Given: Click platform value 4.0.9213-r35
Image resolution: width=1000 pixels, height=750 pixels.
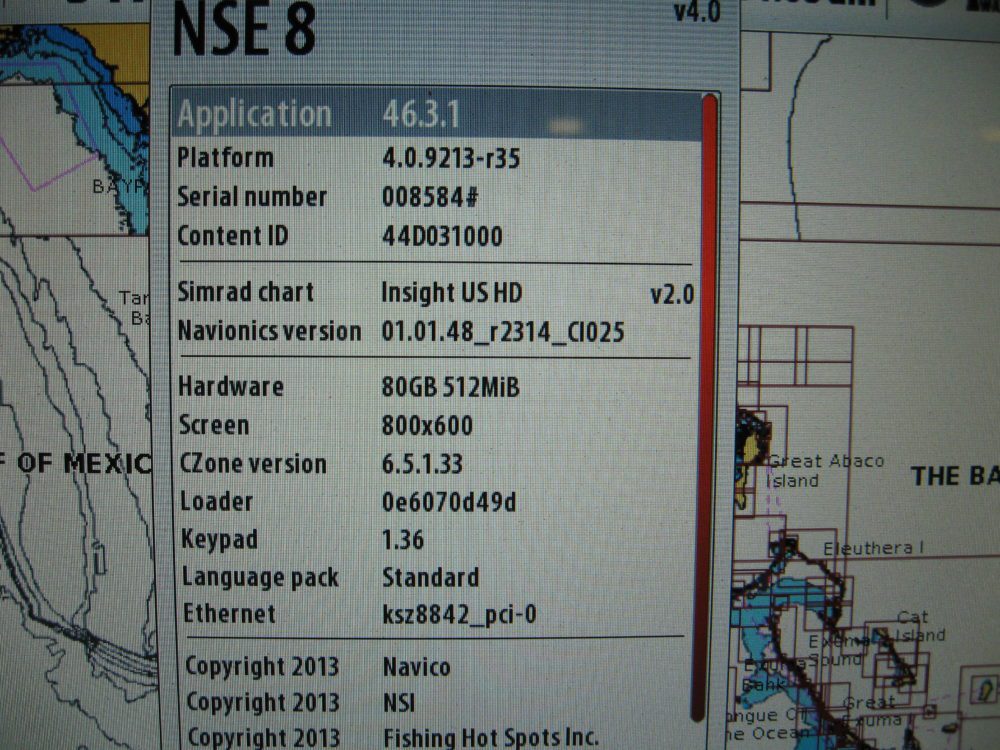Looking at the screenshot, I should [451, 158].
